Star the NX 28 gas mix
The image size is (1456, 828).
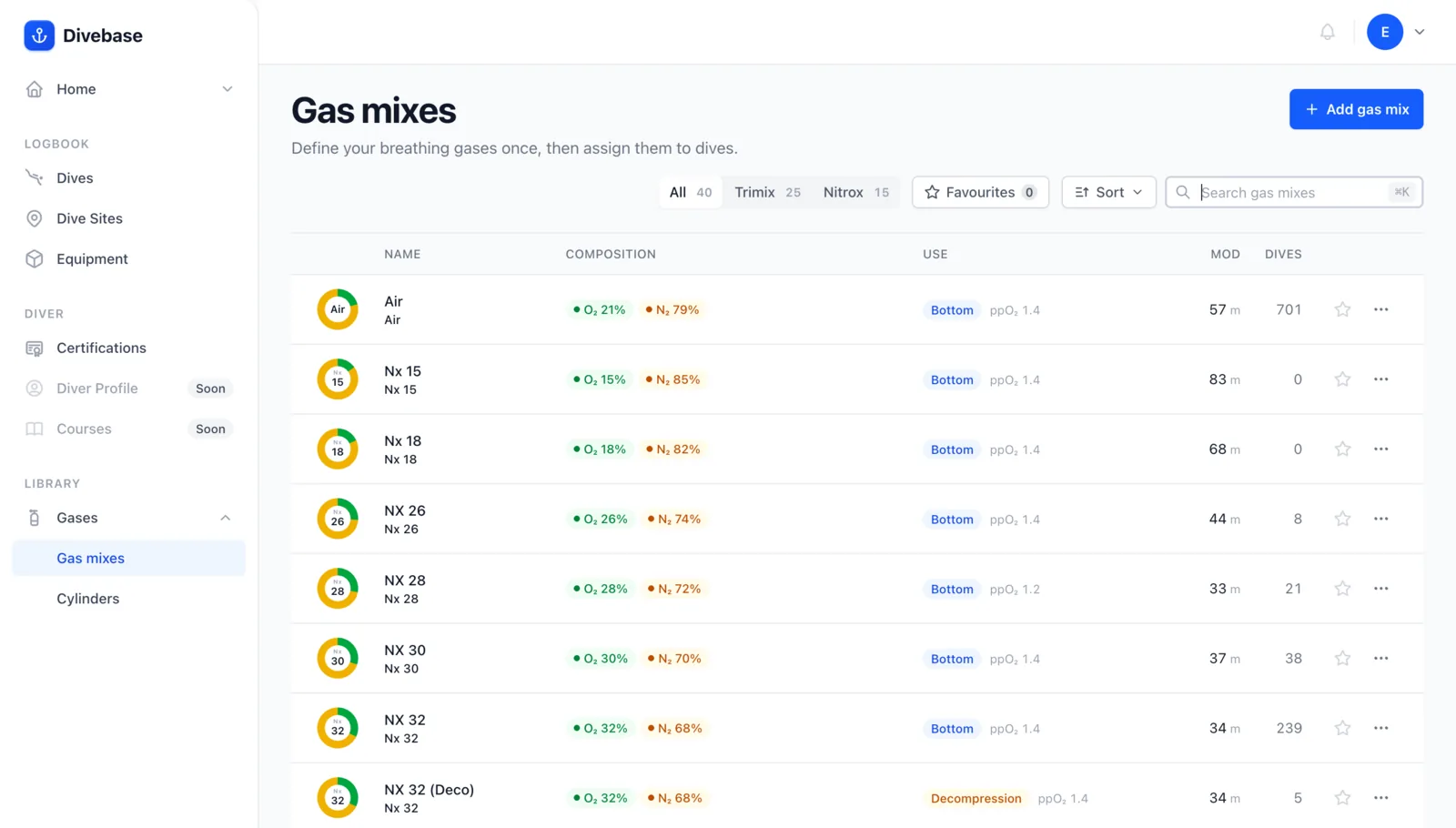[x=1342, y=589]
